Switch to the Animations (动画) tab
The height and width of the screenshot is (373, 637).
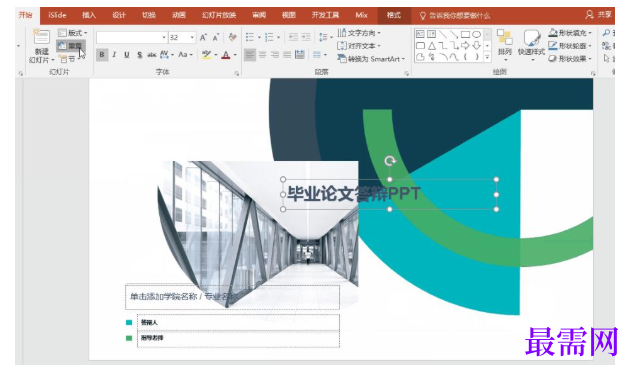(x=178, y=15)
